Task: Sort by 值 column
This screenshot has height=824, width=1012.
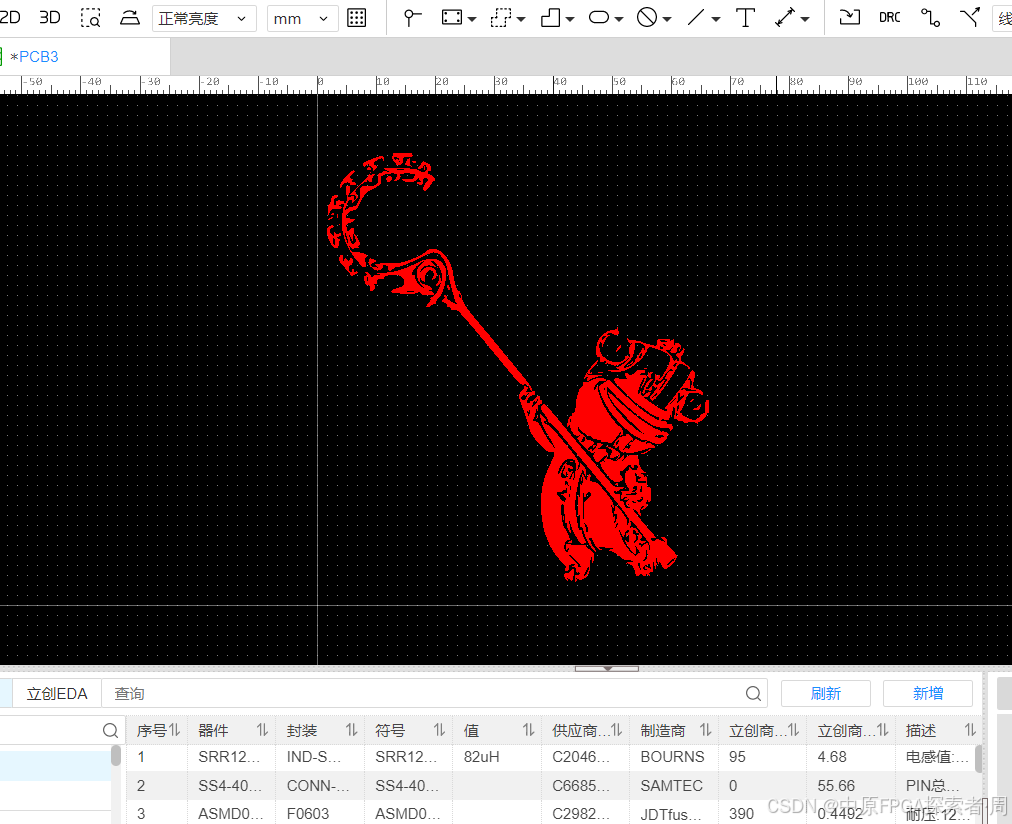Action: click(529, 730)
